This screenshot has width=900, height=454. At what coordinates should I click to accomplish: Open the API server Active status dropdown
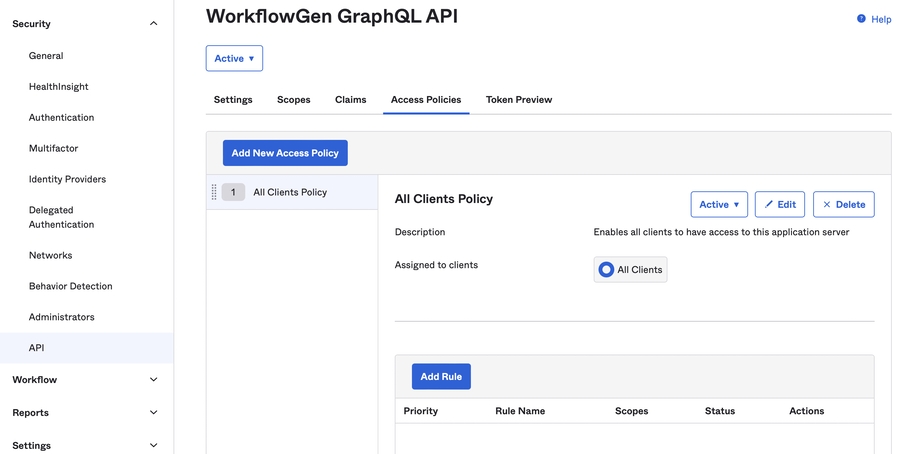click(x=234, y=58)
